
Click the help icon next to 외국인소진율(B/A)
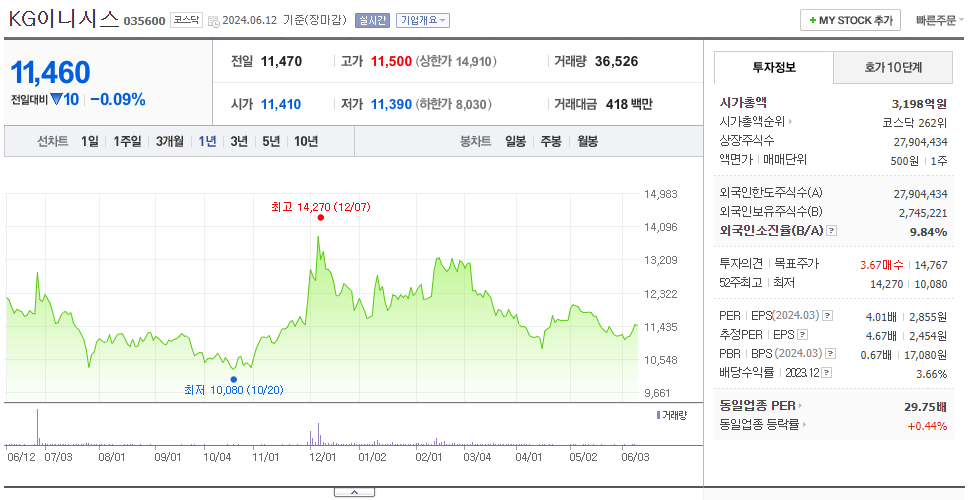[x=832, y=231]
